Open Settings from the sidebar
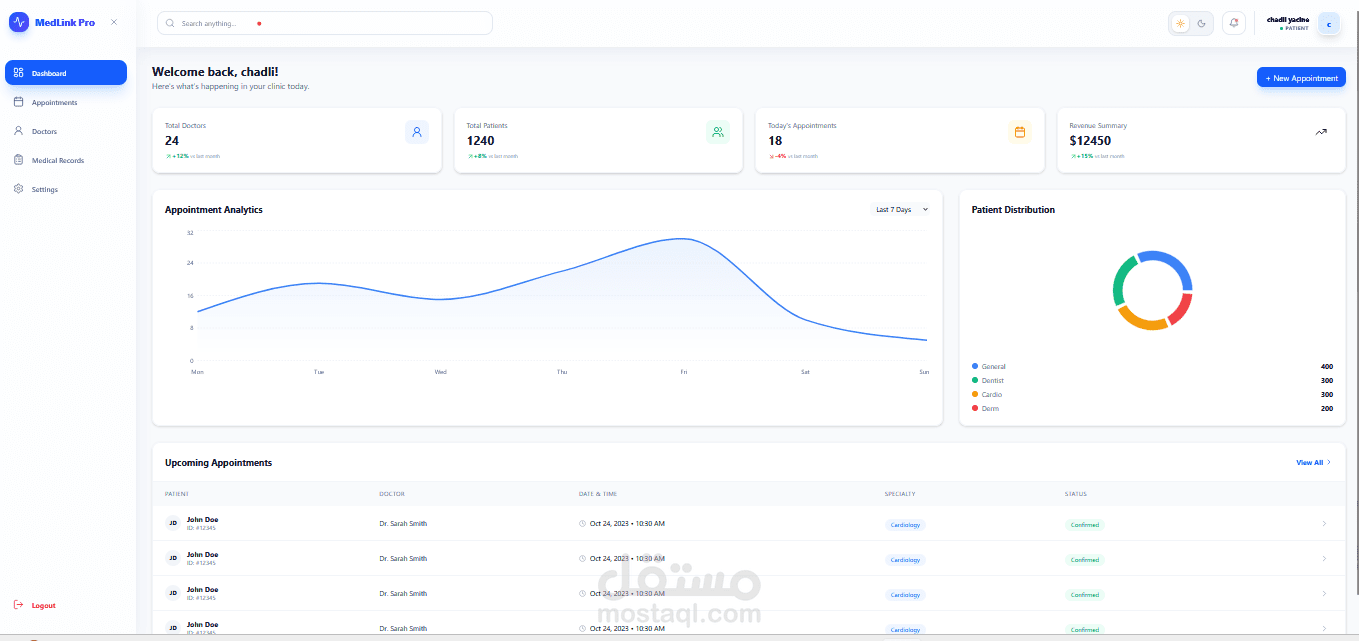Viewport: 1359px width, 641px height. [66, 189]
